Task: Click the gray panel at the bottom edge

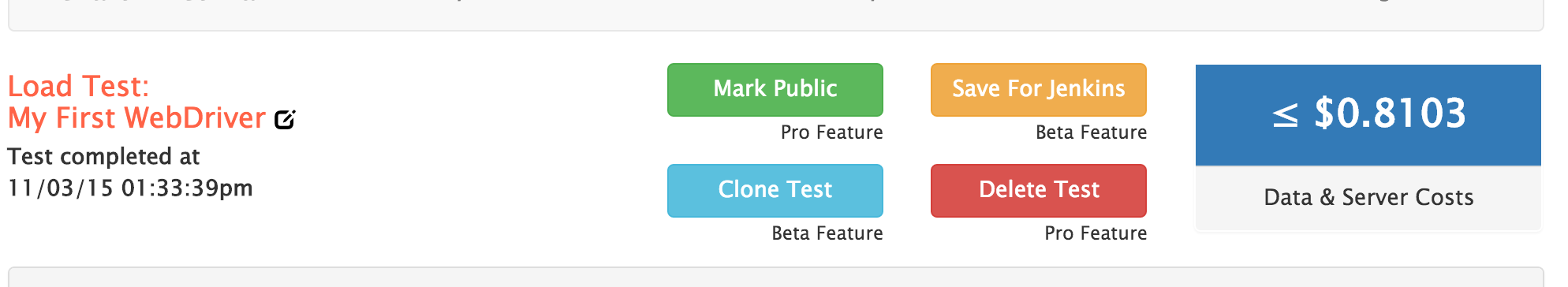Action: coord(775,277)
